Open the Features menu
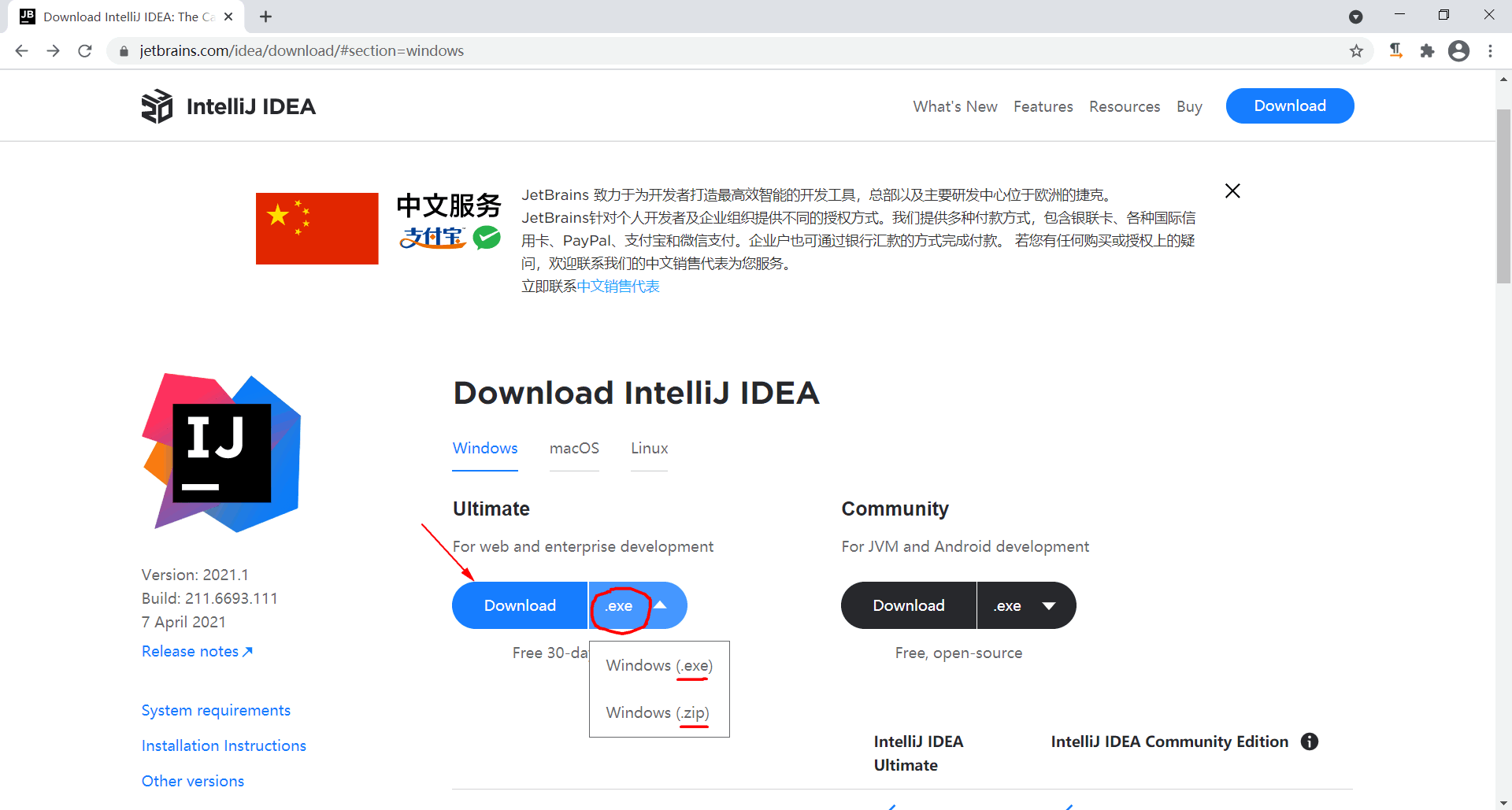Viewport: 1512px width, 810px height. click(1043, 105)
